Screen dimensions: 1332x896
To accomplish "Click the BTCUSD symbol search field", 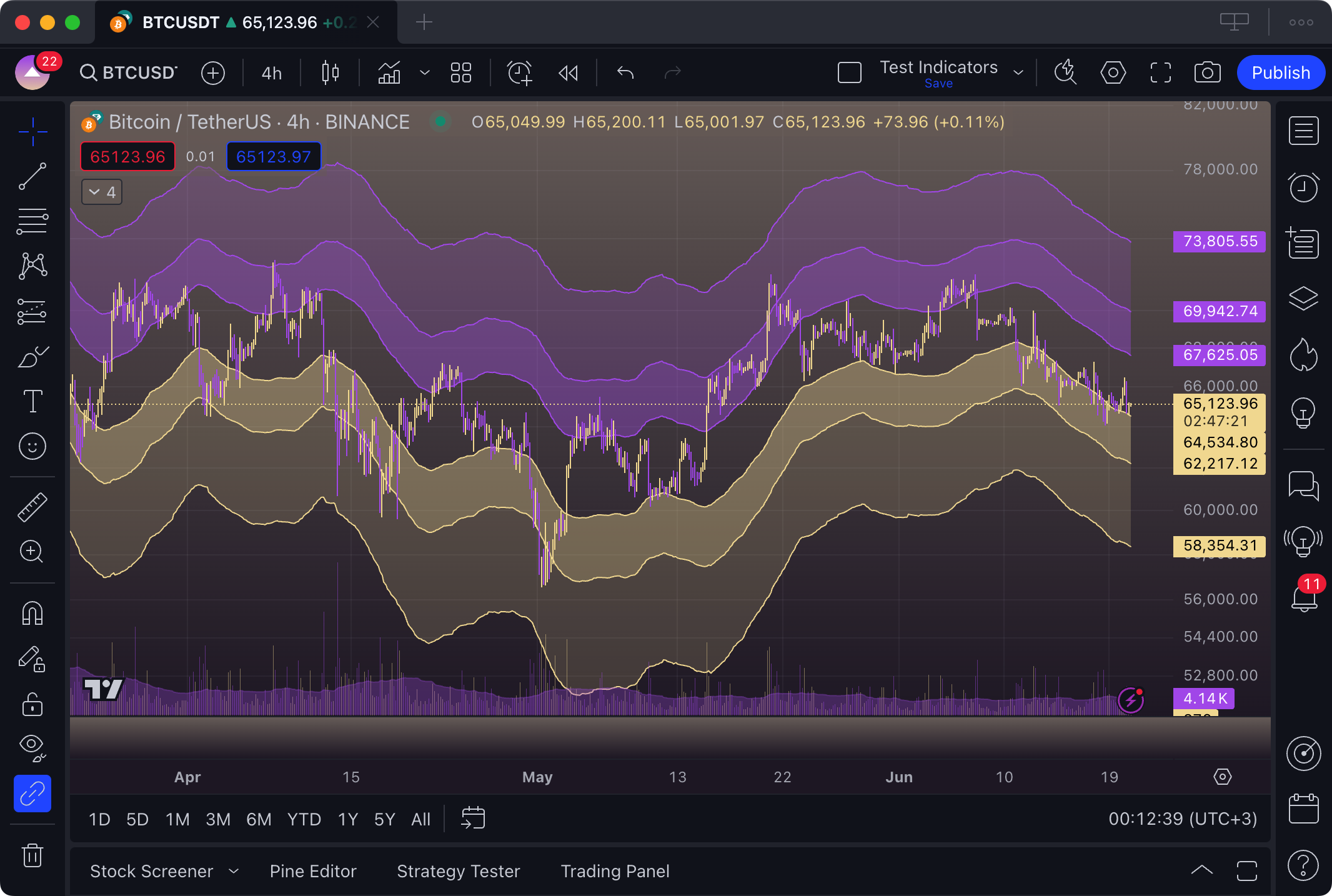I will (x=130, y=73).
